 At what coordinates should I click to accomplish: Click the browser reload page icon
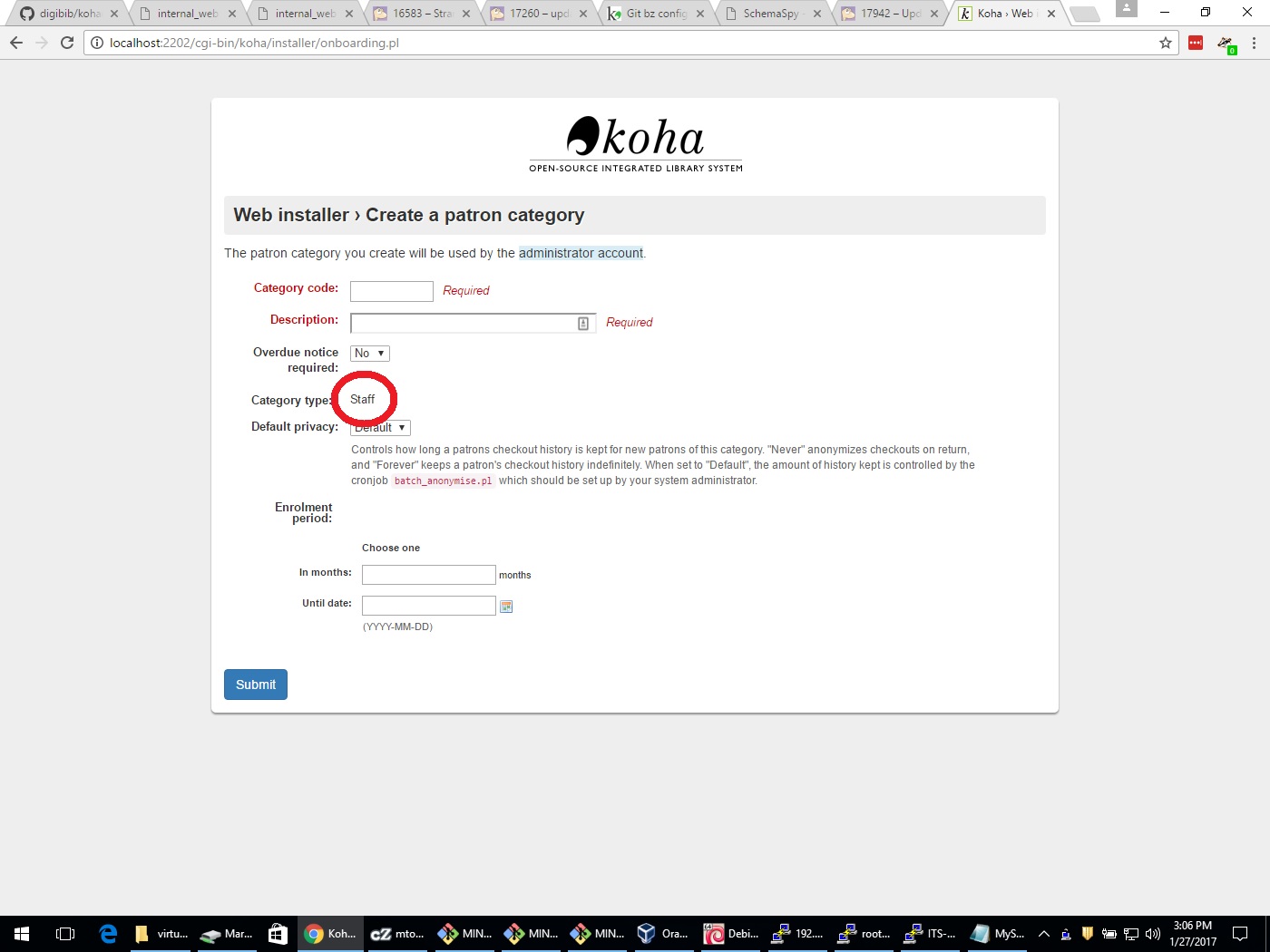coord(67,43)
